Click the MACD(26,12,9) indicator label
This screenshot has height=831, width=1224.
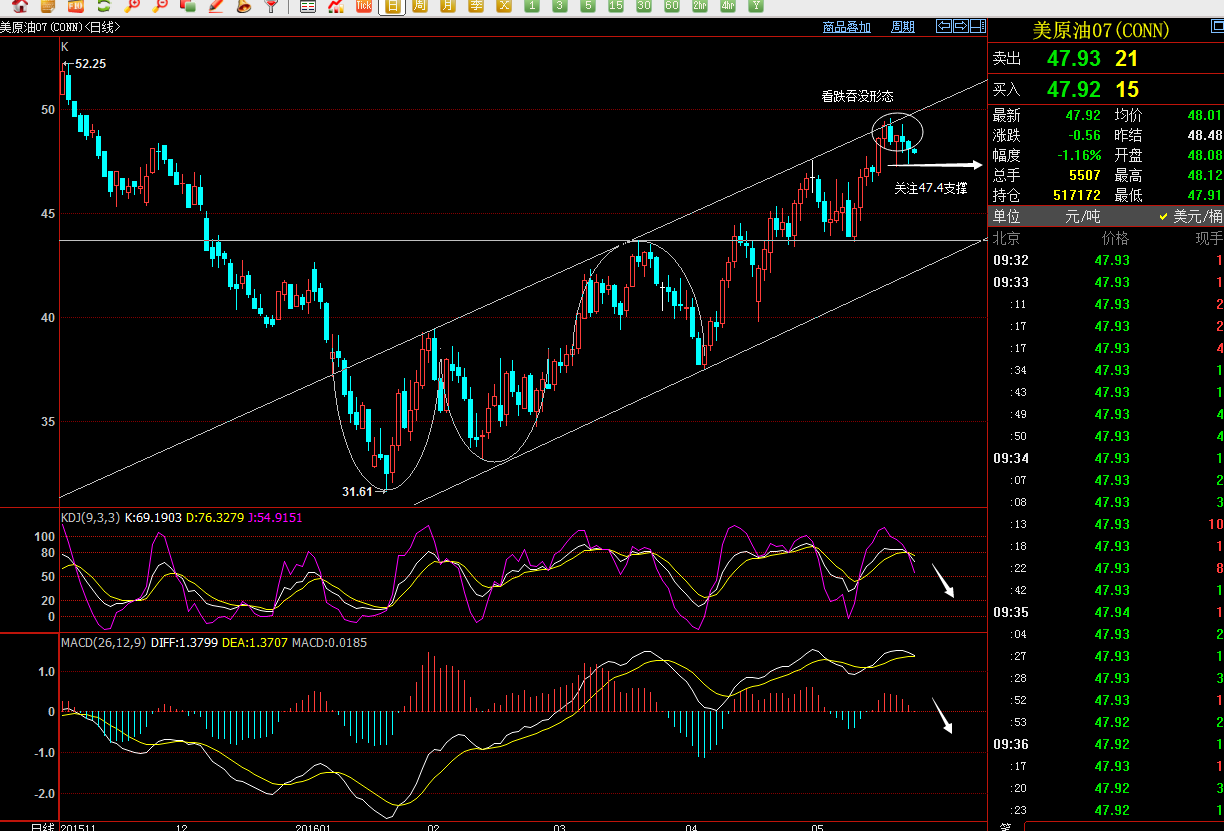[104, 642]
